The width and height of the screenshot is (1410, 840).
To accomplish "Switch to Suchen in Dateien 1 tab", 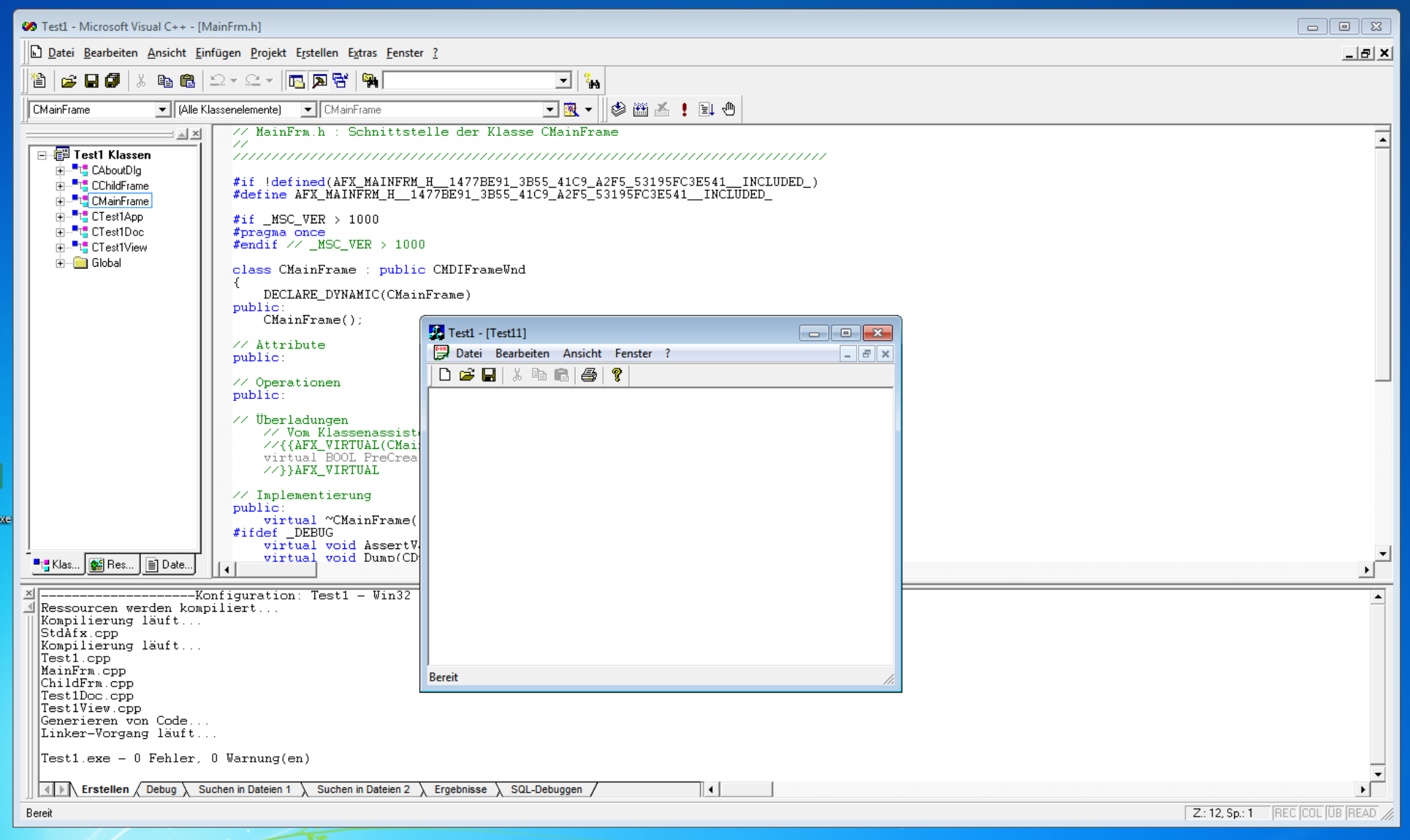I will tap(244, 790).
